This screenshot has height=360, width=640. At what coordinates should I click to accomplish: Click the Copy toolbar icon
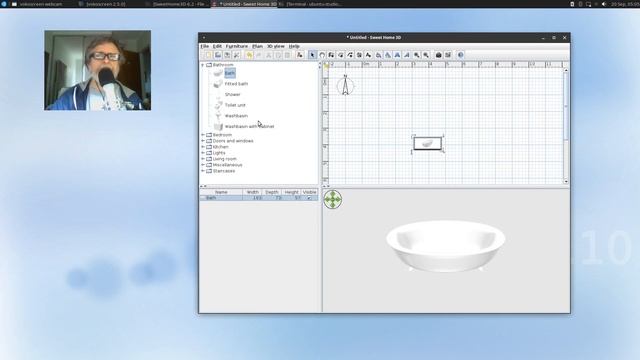pos(278,55)
